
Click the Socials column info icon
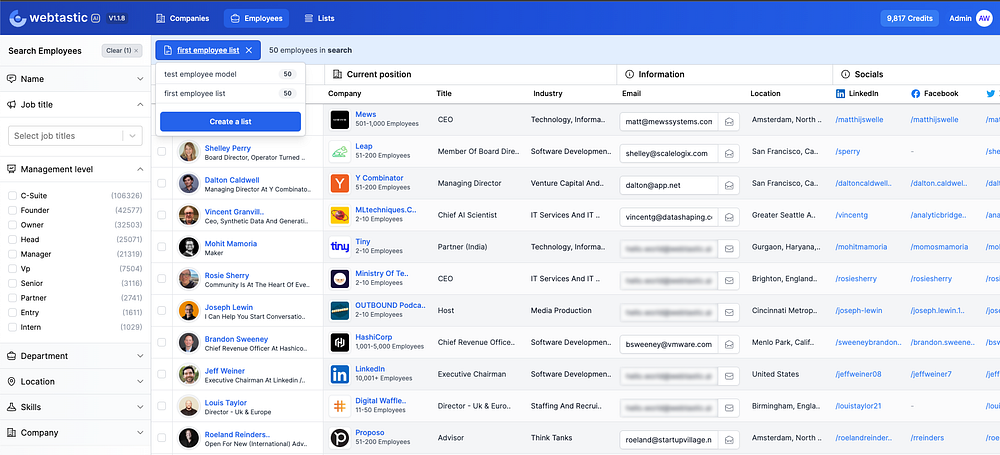click(846, 74)
